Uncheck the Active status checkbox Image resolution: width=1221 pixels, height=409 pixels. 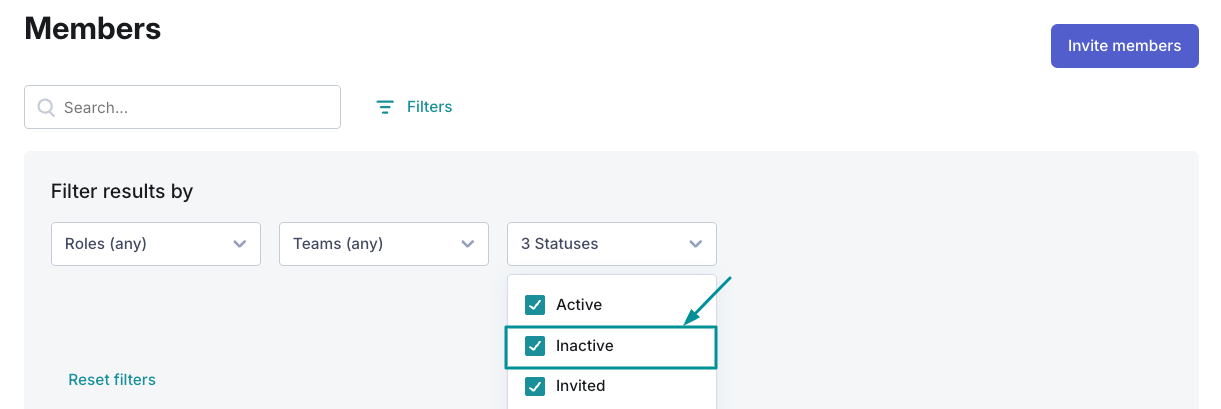tap(535, 305)
